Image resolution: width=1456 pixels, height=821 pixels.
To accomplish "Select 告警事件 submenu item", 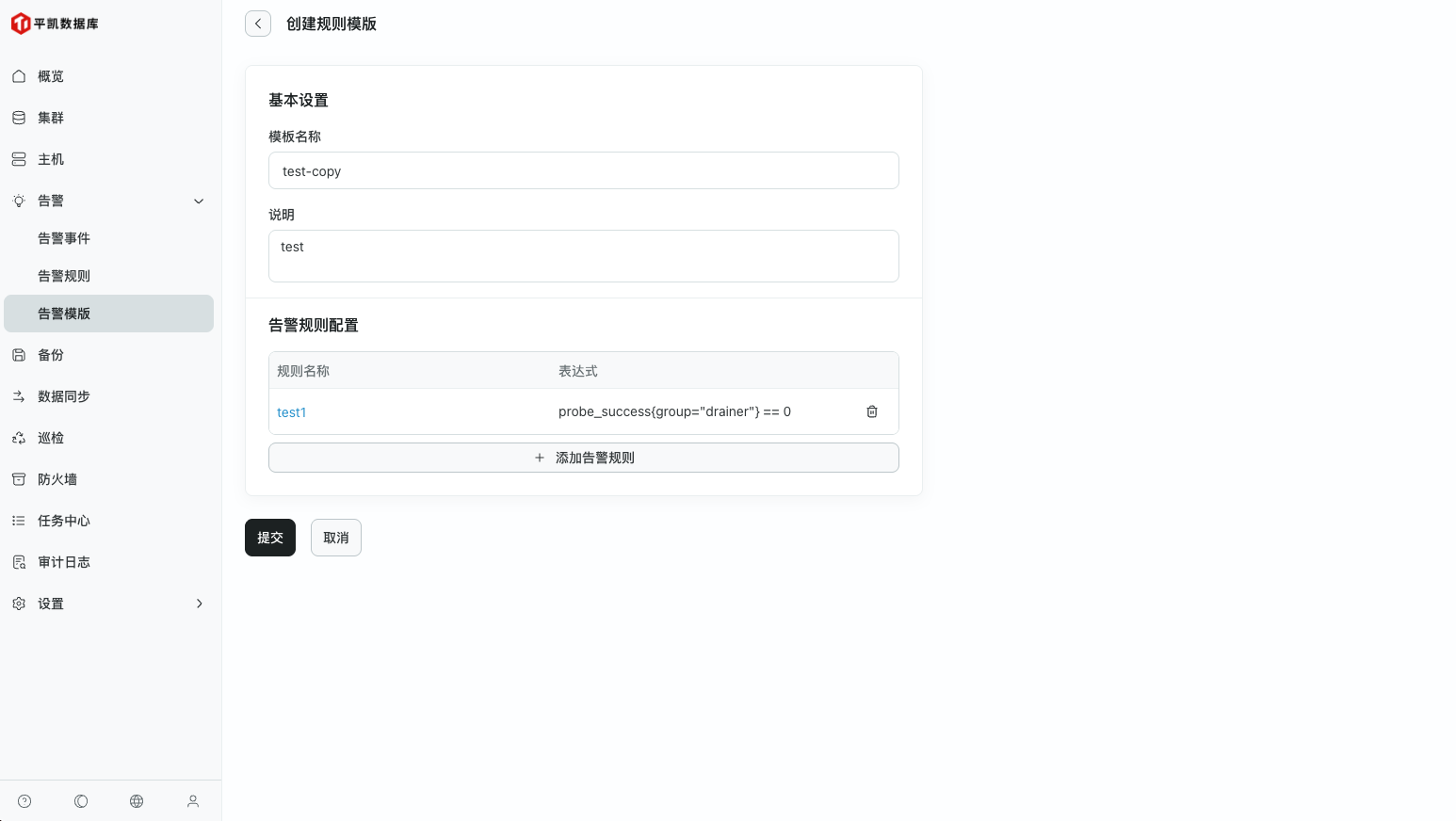I will click(64, 238).
